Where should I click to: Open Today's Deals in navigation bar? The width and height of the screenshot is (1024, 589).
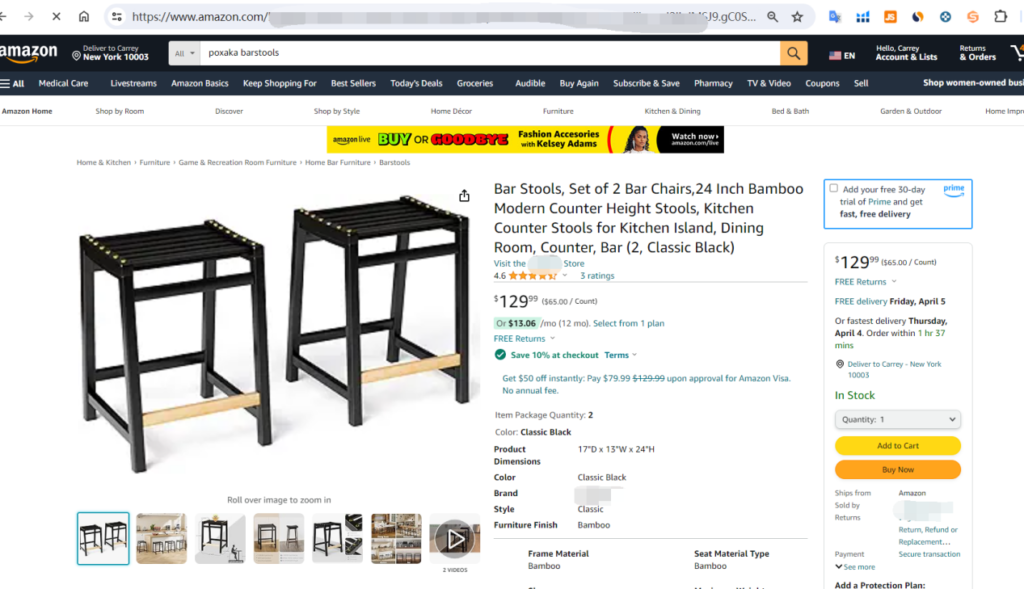[x=416, y=84]
